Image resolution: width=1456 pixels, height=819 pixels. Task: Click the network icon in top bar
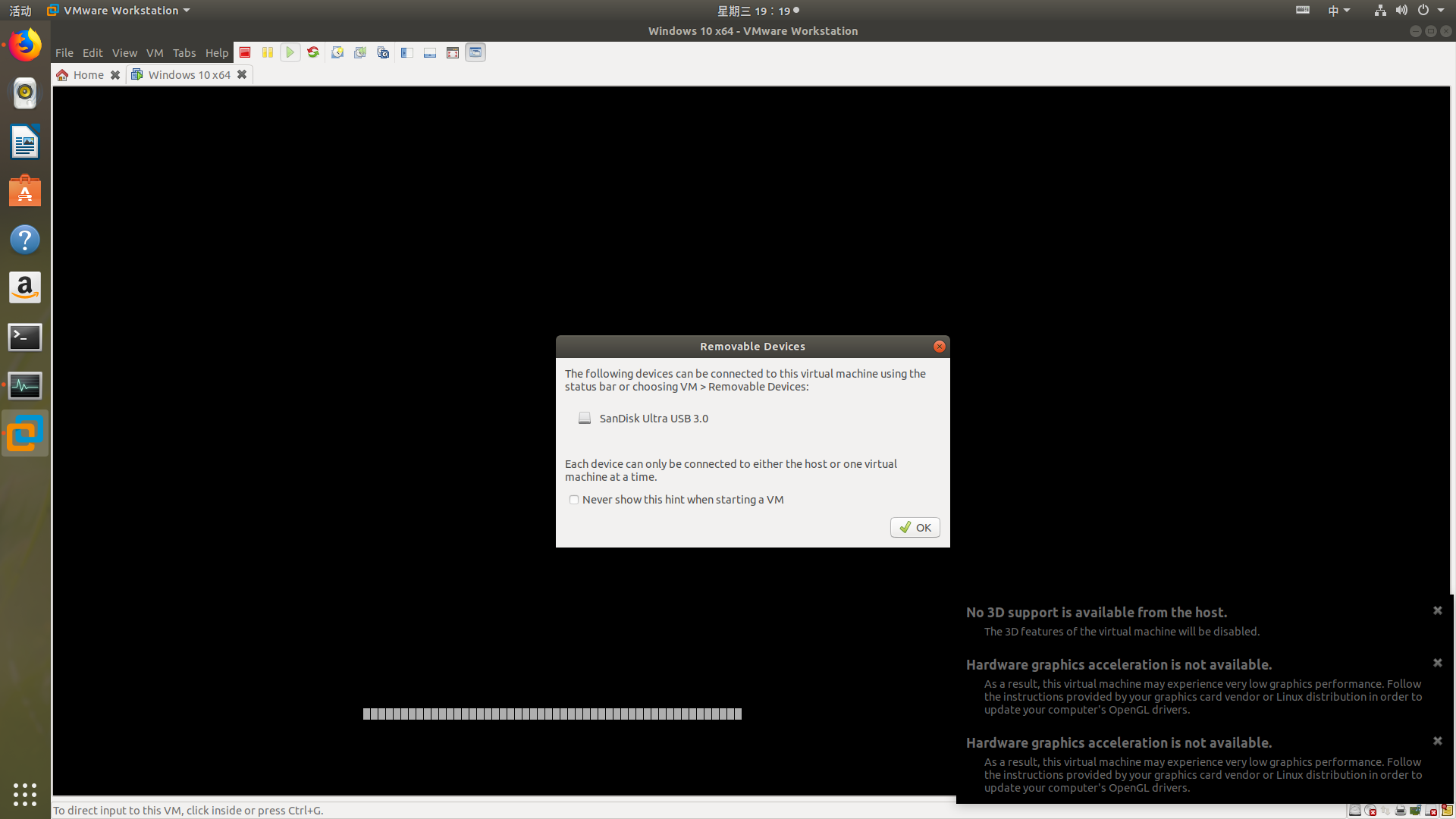click(x=1380, y=11)
